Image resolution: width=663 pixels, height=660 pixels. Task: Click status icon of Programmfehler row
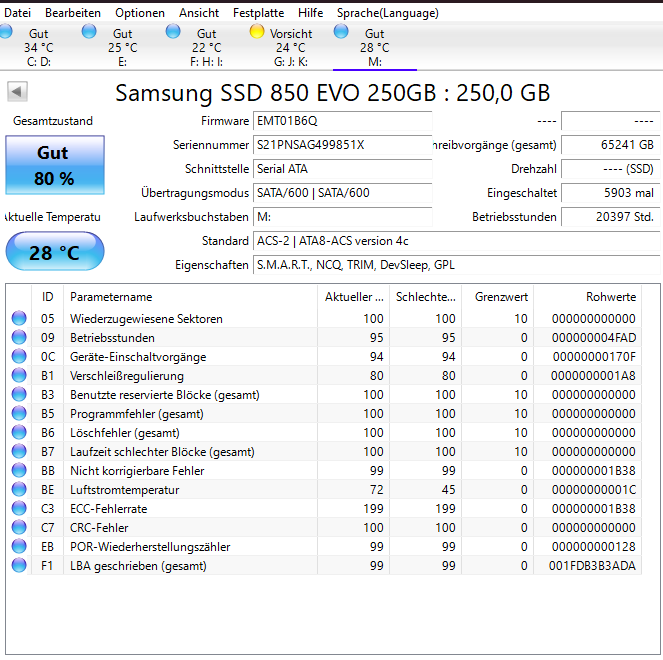[19, 414]
